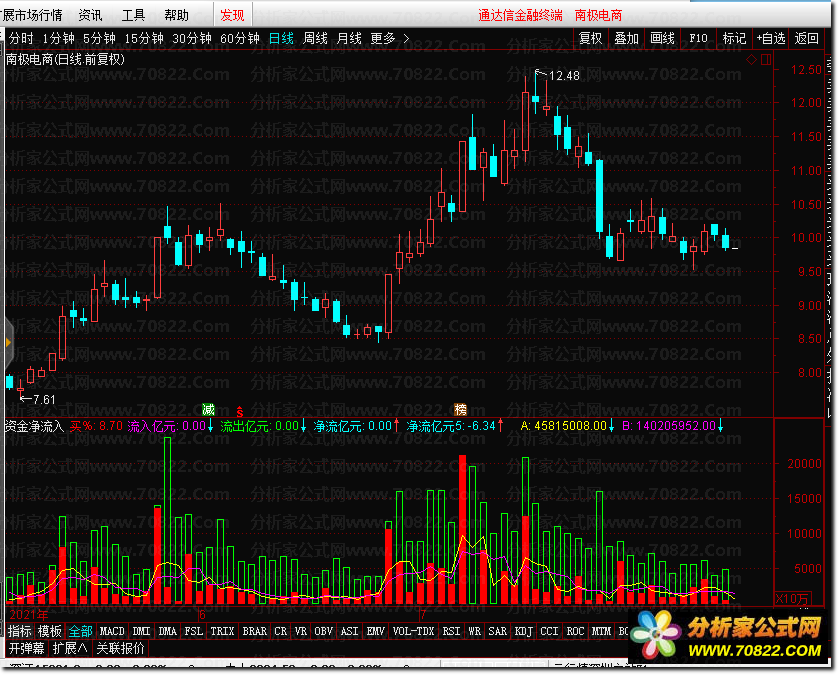Click the 复权 button
This screenshot has width=840, height=675.
(591, 39)
